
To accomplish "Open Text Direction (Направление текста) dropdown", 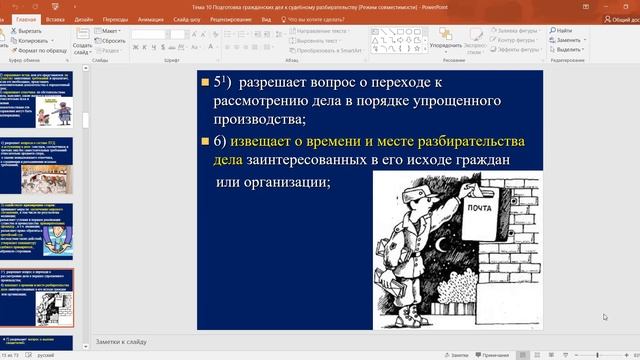I will coord(319,31).
